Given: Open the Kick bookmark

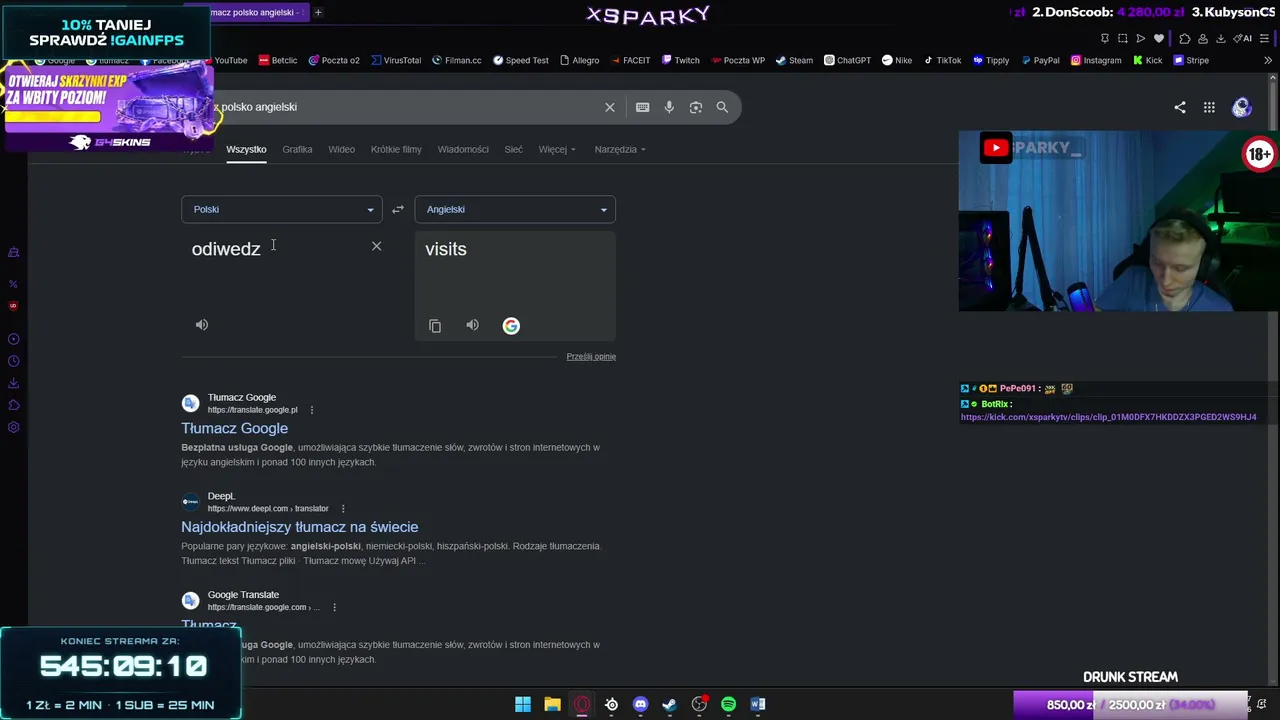Looking at the screenshot, I should (x=1147, y=60).
